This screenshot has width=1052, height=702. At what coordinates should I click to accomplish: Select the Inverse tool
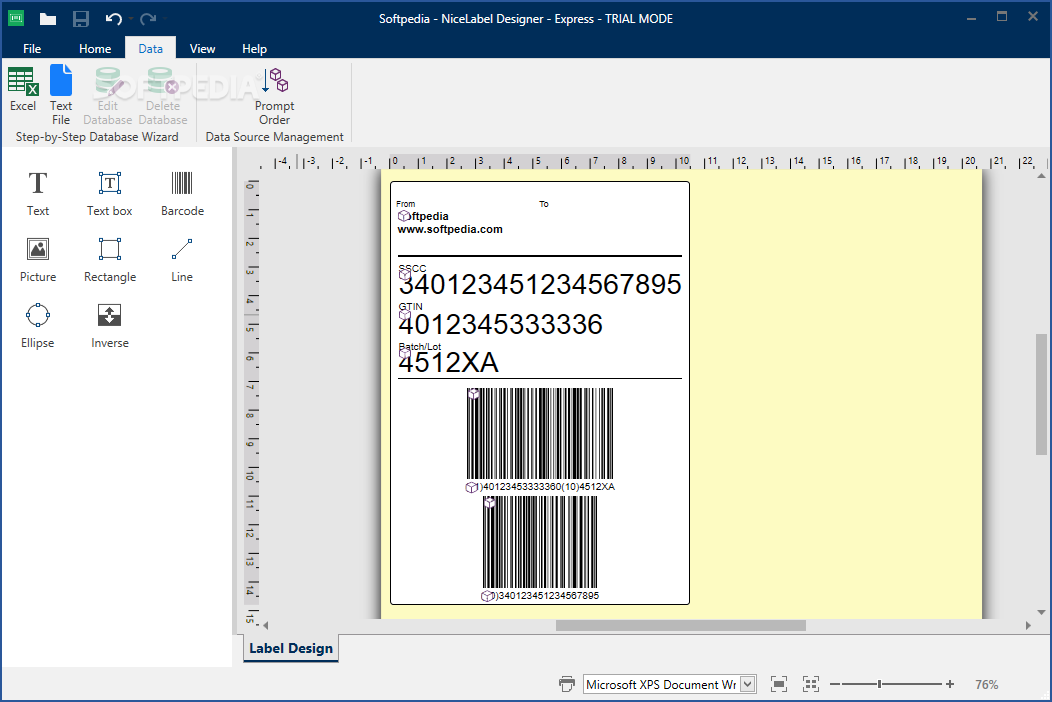(109, 325)
